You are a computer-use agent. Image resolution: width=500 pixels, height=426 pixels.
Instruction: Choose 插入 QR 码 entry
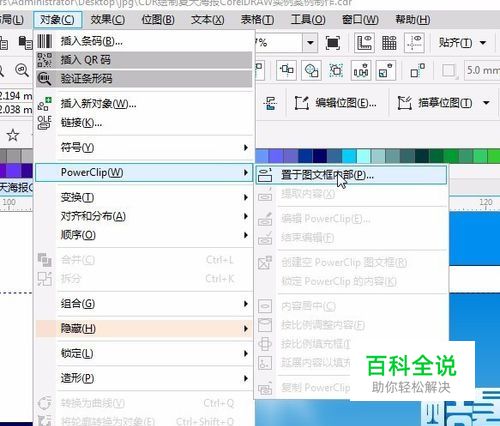point(144,60)
